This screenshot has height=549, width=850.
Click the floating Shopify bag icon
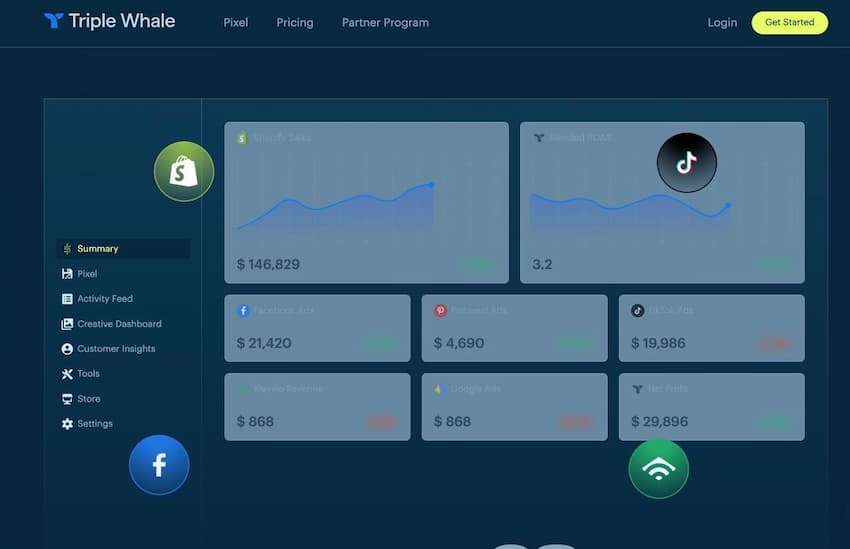click(x=184, y=171)
